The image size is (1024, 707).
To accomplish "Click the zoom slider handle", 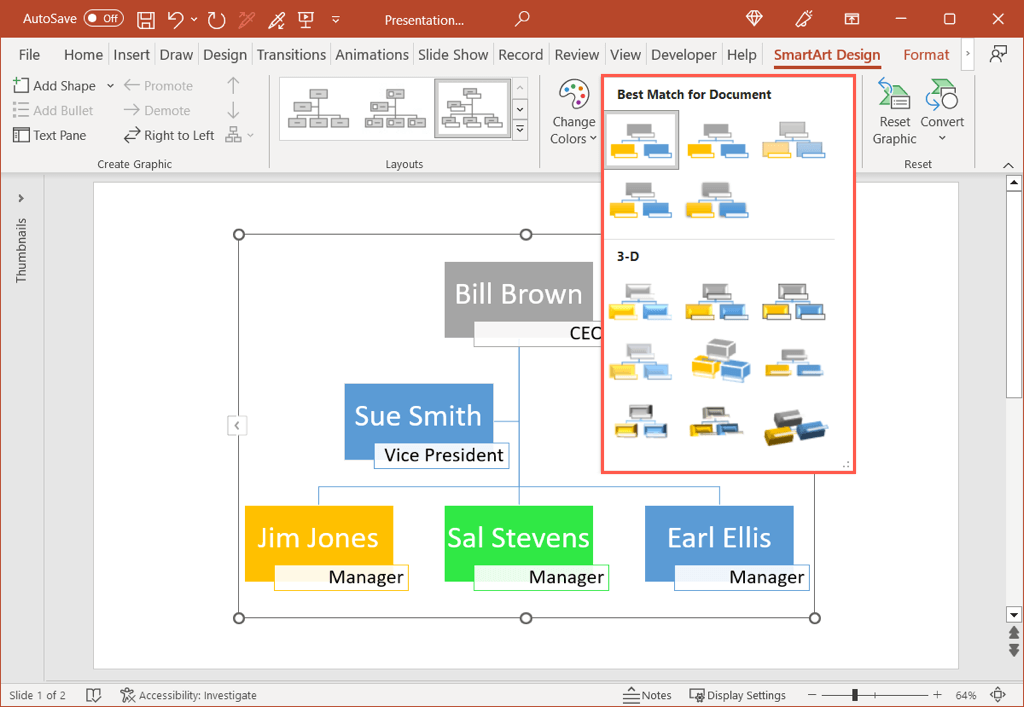I will tap(855, 695).
